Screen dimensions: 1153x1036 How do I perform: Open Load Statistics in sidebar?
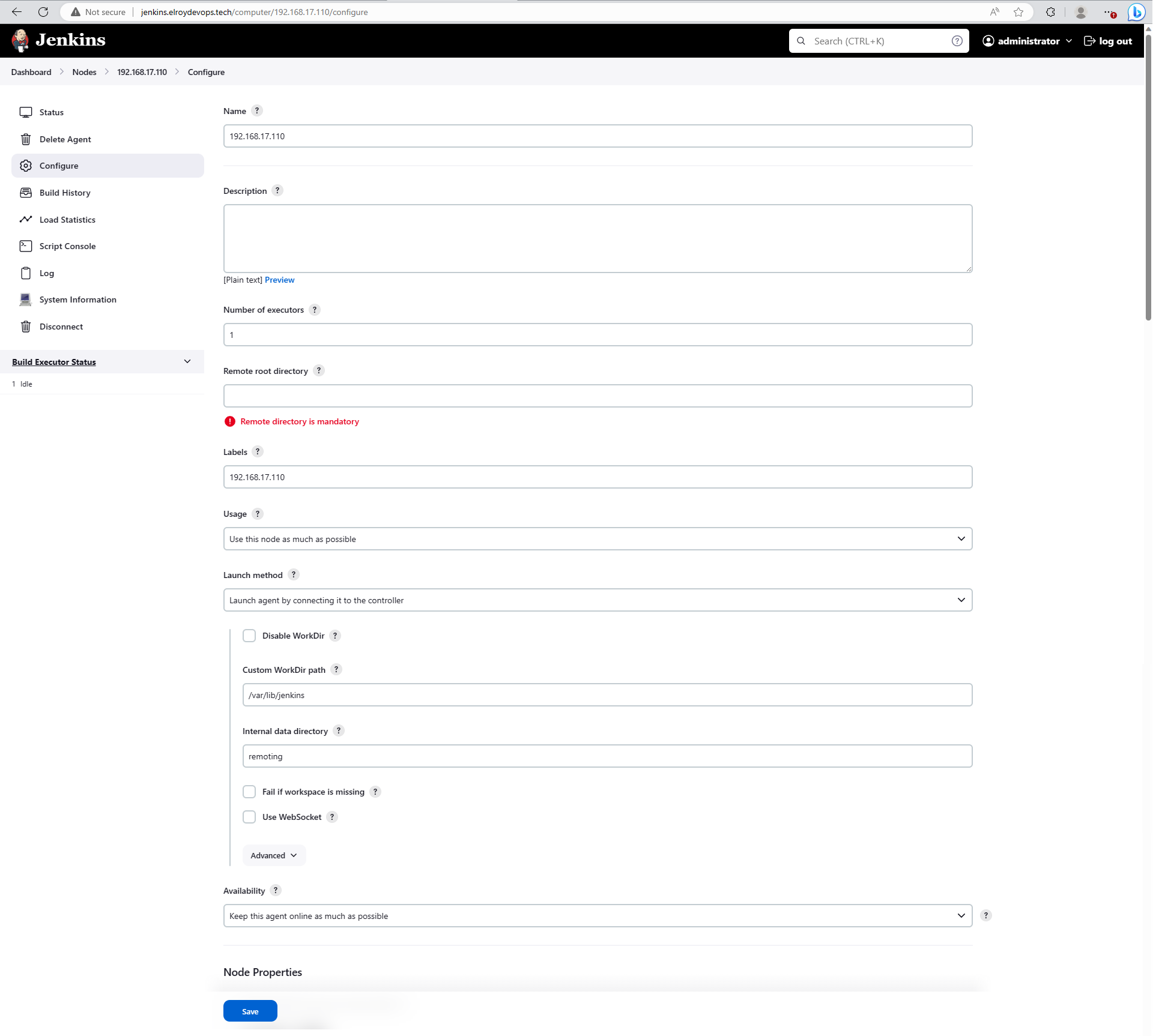[107, 220]
